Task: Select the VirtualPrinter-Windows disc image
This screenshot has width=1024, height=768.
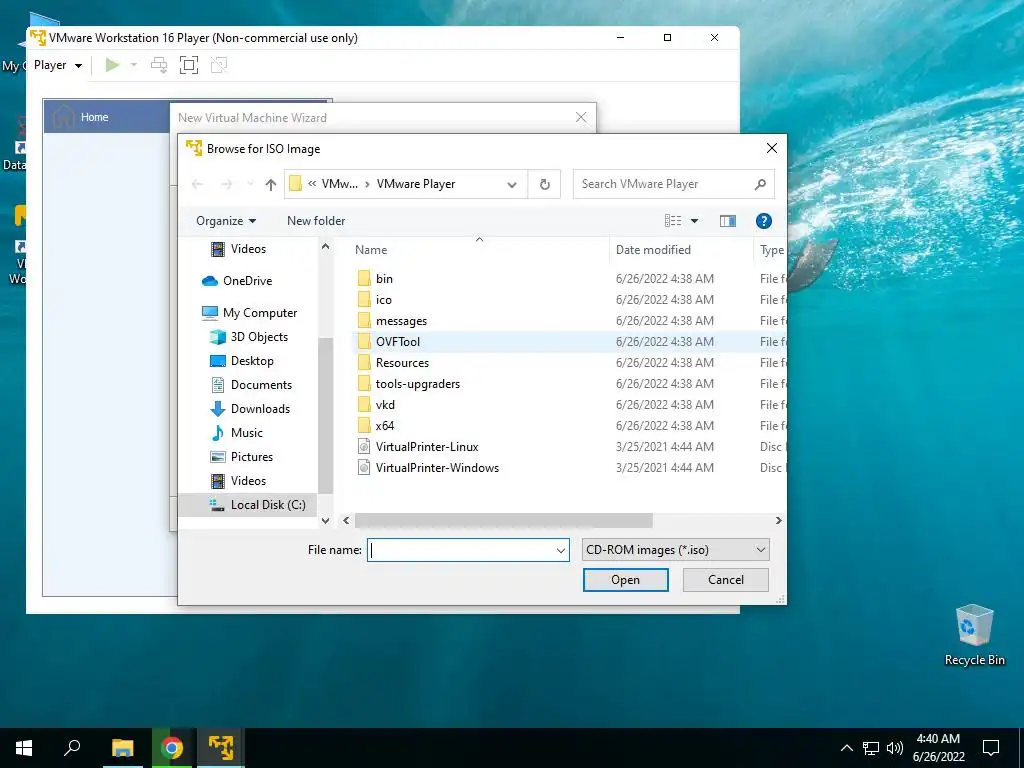Action: click(x=437, y=468)
